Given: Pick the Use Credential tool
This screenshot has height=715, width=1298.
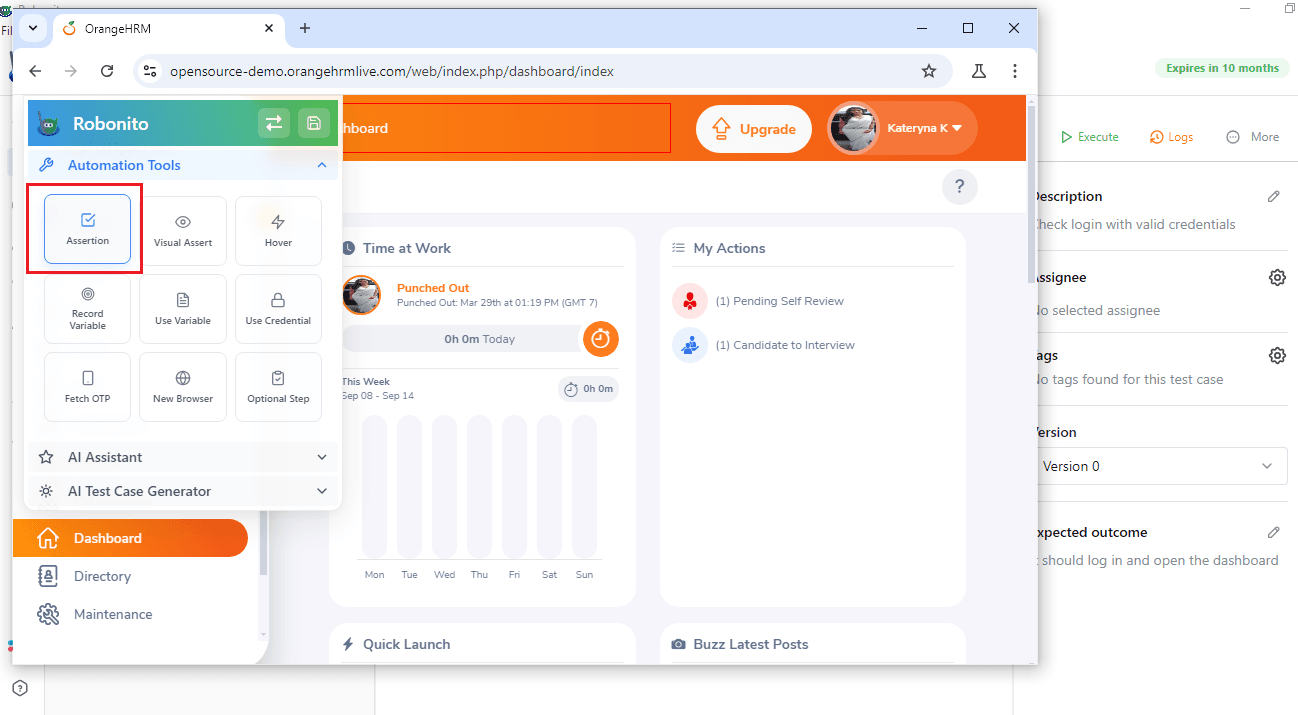Looking at the screenshot, I should pos(278,309).
